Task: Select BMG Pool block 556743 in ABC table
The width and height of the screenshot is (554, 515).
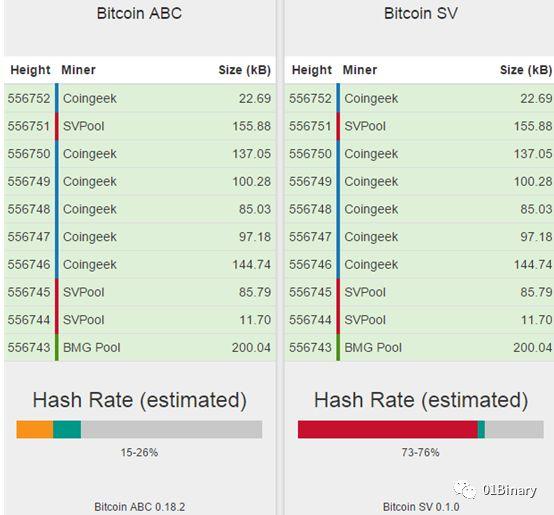Action: tap(140, 348)
